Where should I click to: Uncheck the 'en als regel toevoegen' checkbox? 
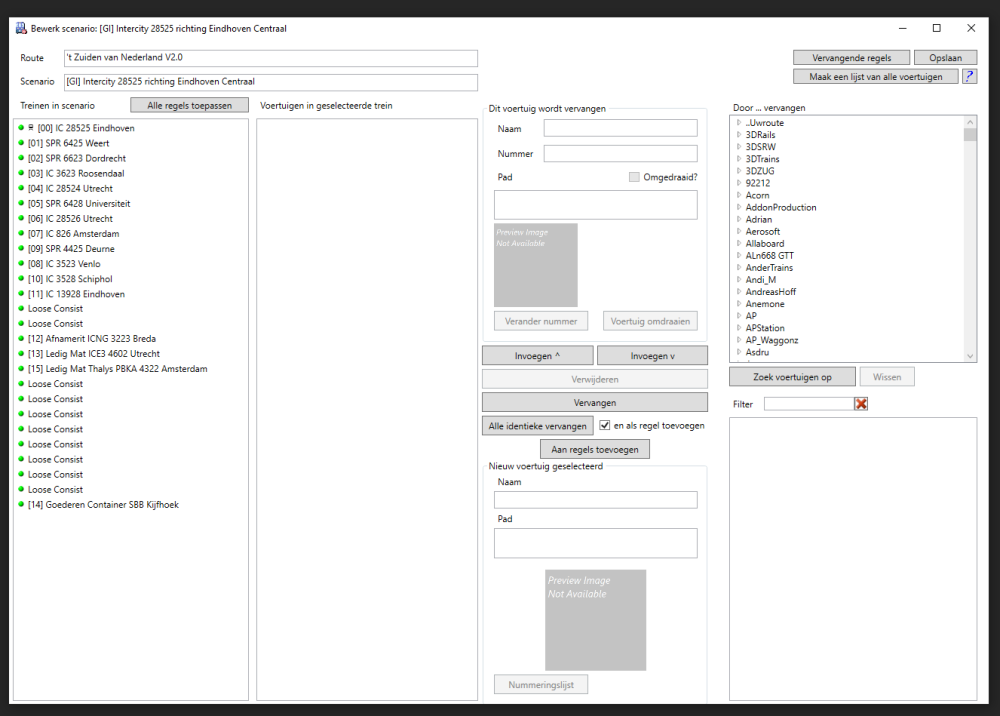click(605, 425)
